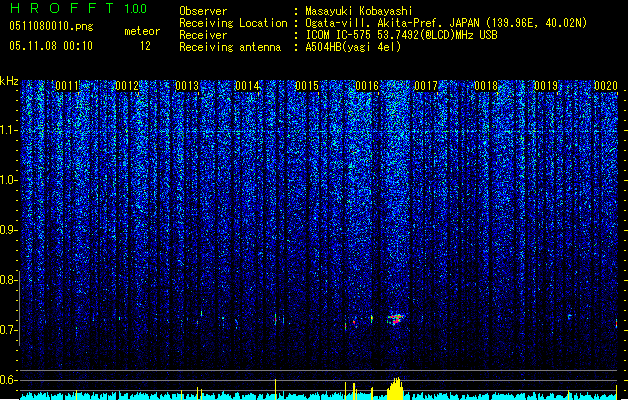Click the 0019 time marker
Image resolution: width=629 pixels, height=400 pixels.
[x=546, y=86]
